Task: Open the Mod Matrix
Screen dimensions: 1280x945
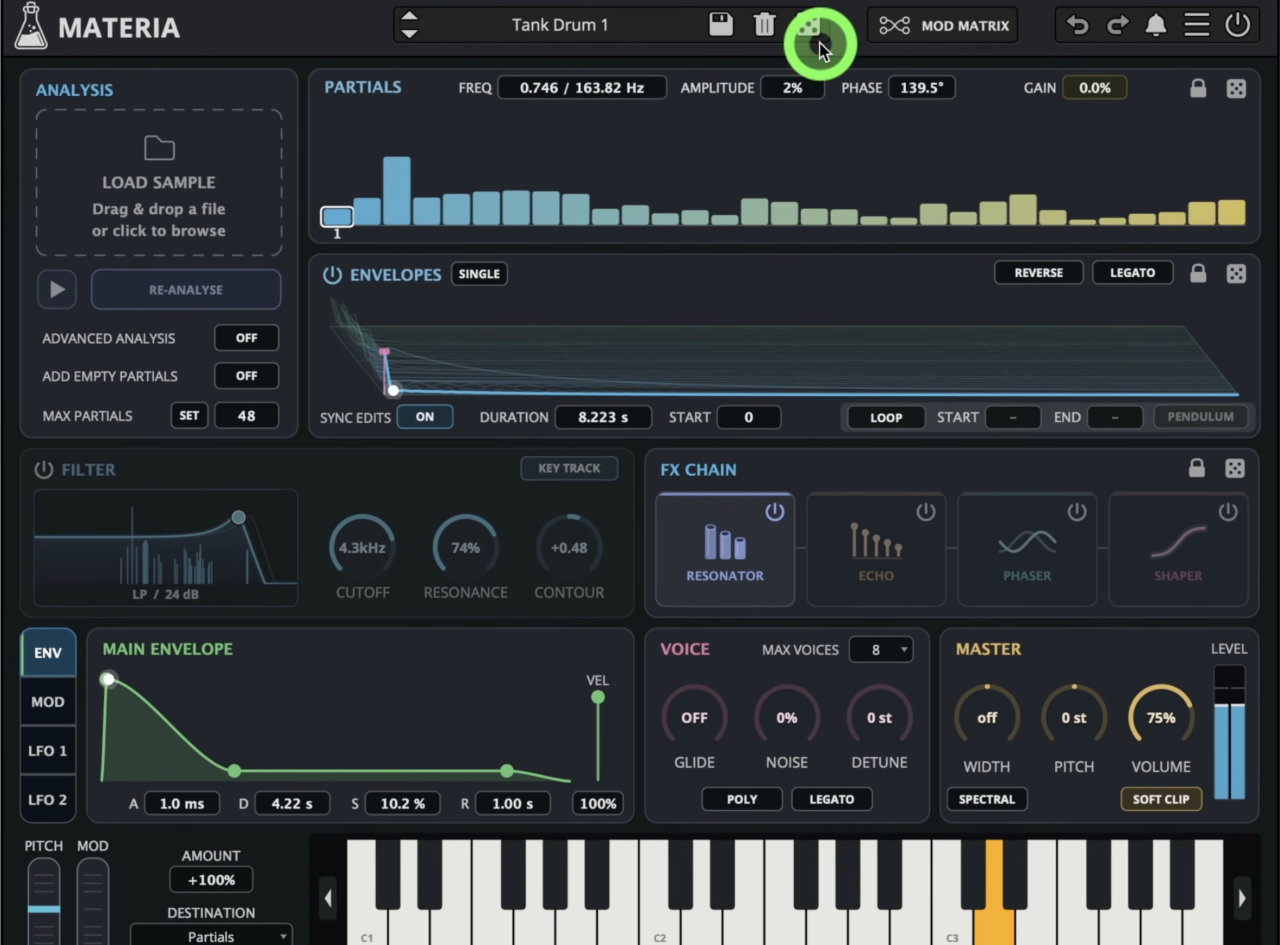Action: (x=942, y=25)
